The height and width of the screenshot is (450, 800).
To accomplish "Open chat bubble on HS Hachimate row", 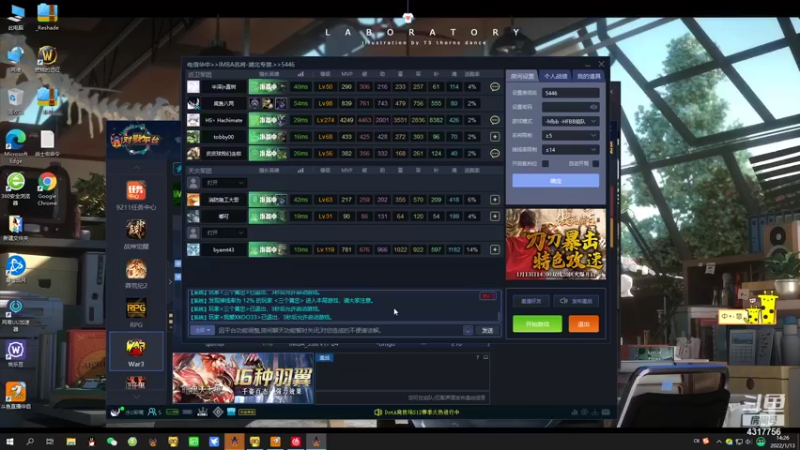I will point(494,120).
